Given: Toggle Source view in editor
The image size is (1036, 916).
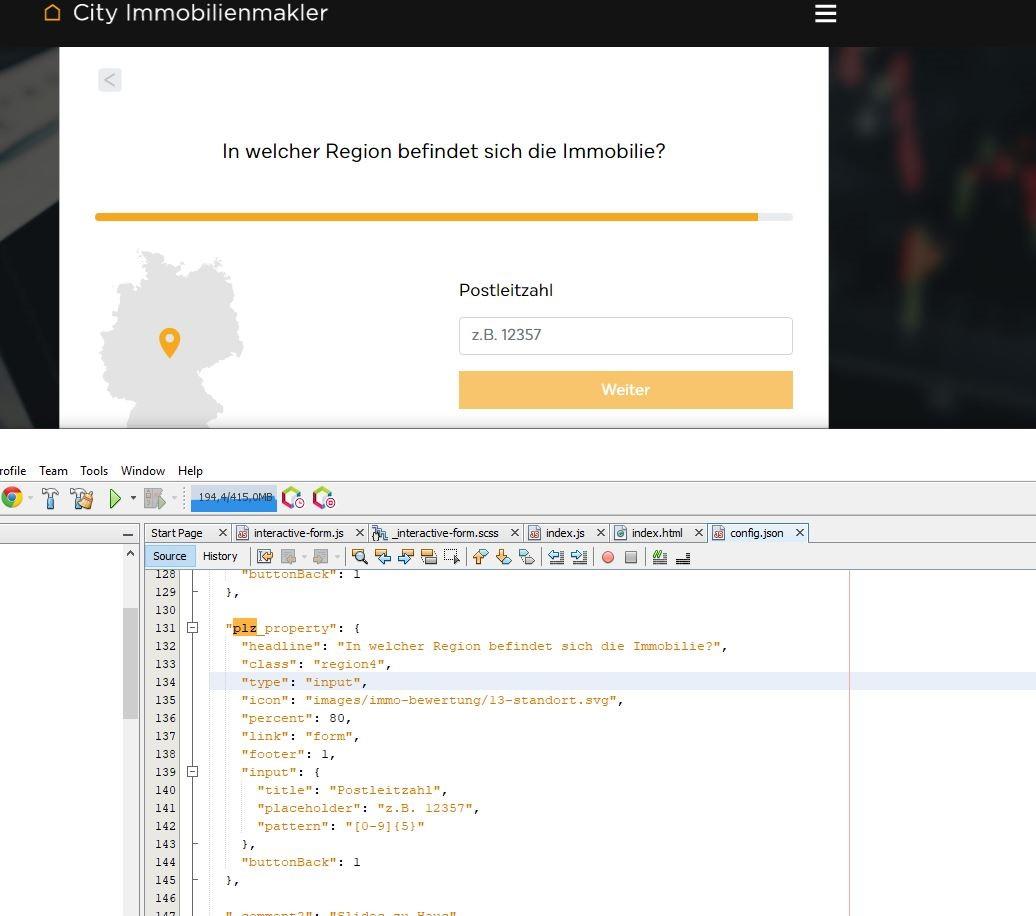Looking at the screenshot, I should pos(169,556).
